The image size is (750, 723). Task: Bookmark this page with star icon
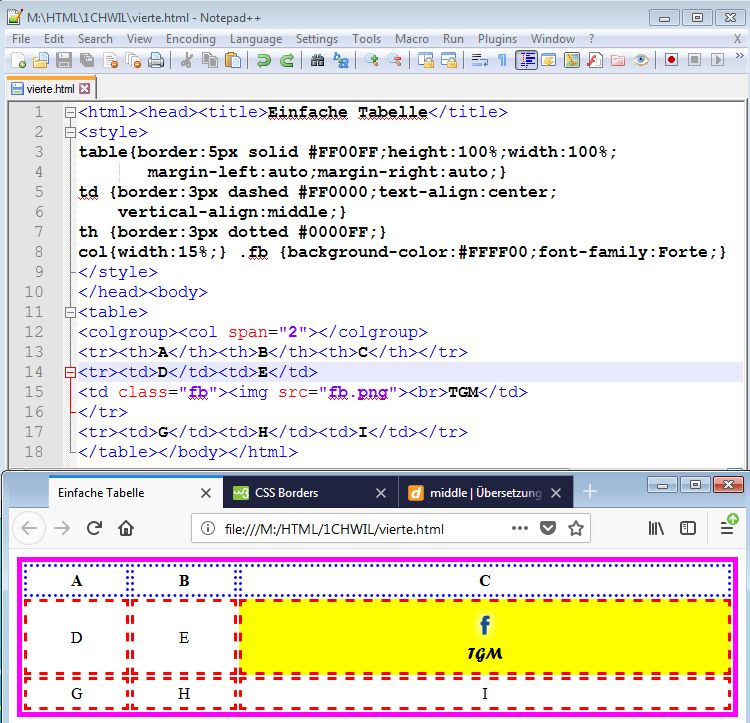576,528
